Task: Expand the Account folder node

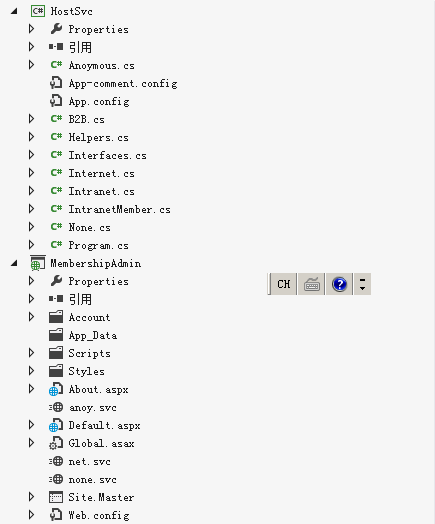Action: (x=31, y=317)
